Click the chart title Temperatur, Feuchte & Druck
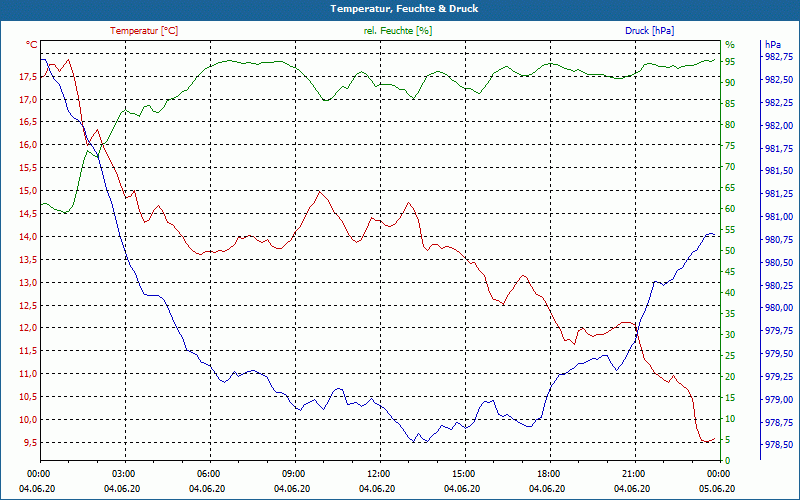Viewport: 800px width, 500px height. [x=404, y=9]
